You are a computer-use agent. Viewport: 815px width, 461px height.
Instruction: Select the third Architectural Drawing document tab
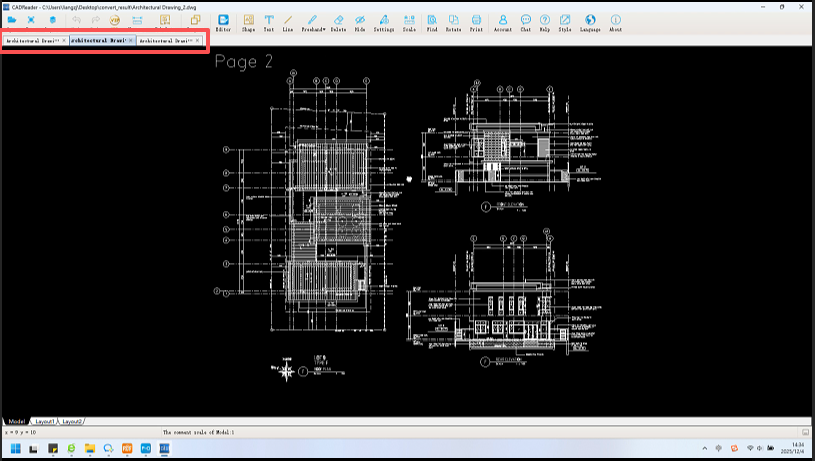165,41
